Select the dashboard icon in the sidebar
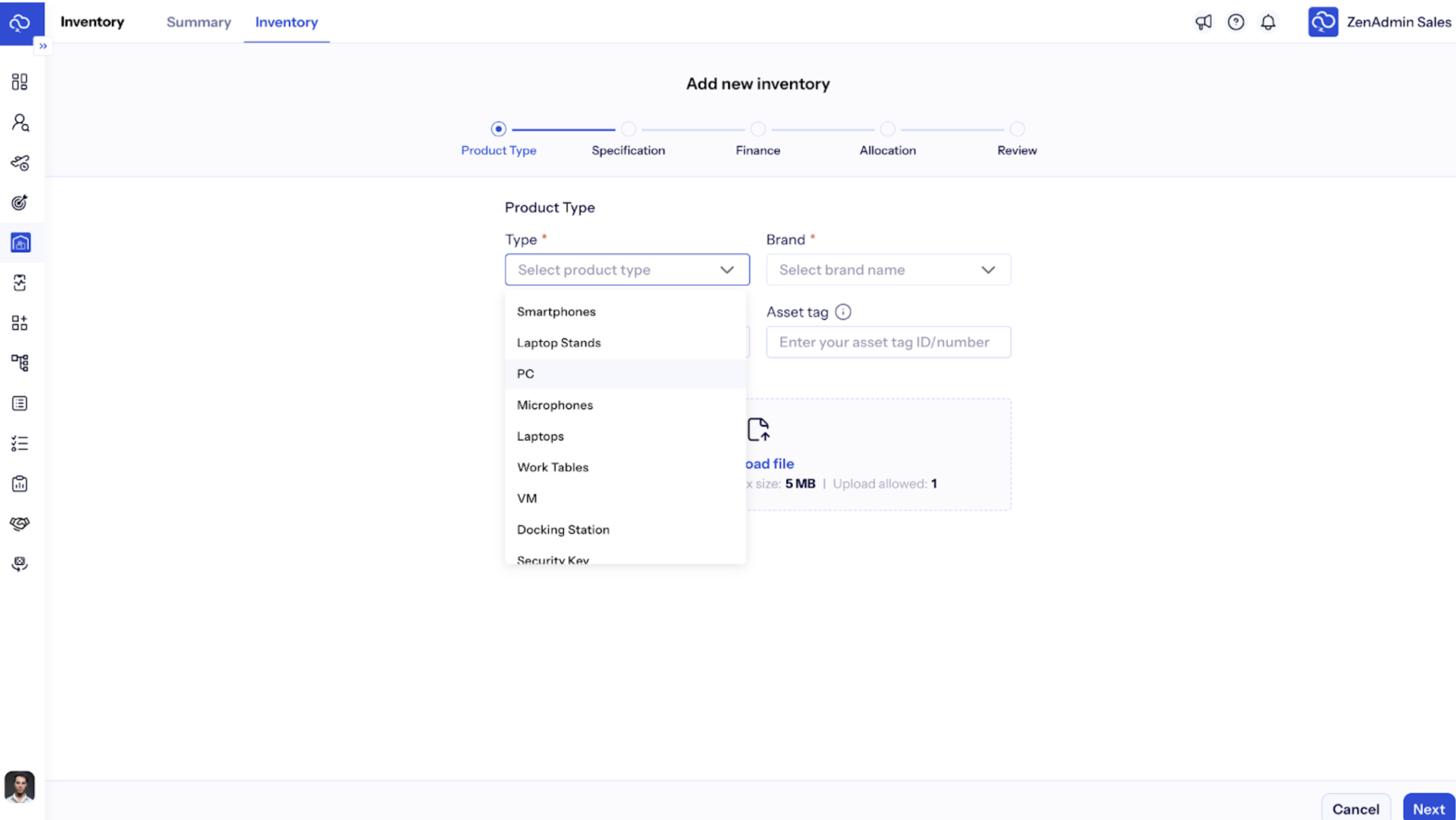1456x820 pixels. coord(20,81)
